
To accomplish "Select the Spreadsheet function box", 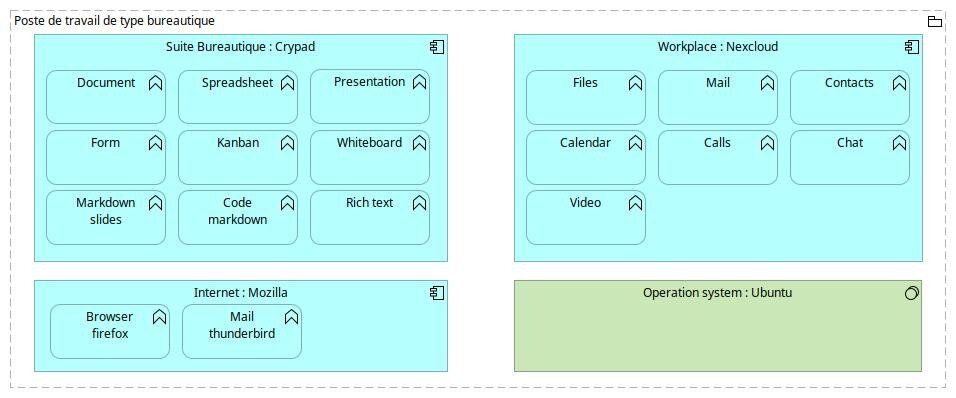I will click(x=238, y=97).
